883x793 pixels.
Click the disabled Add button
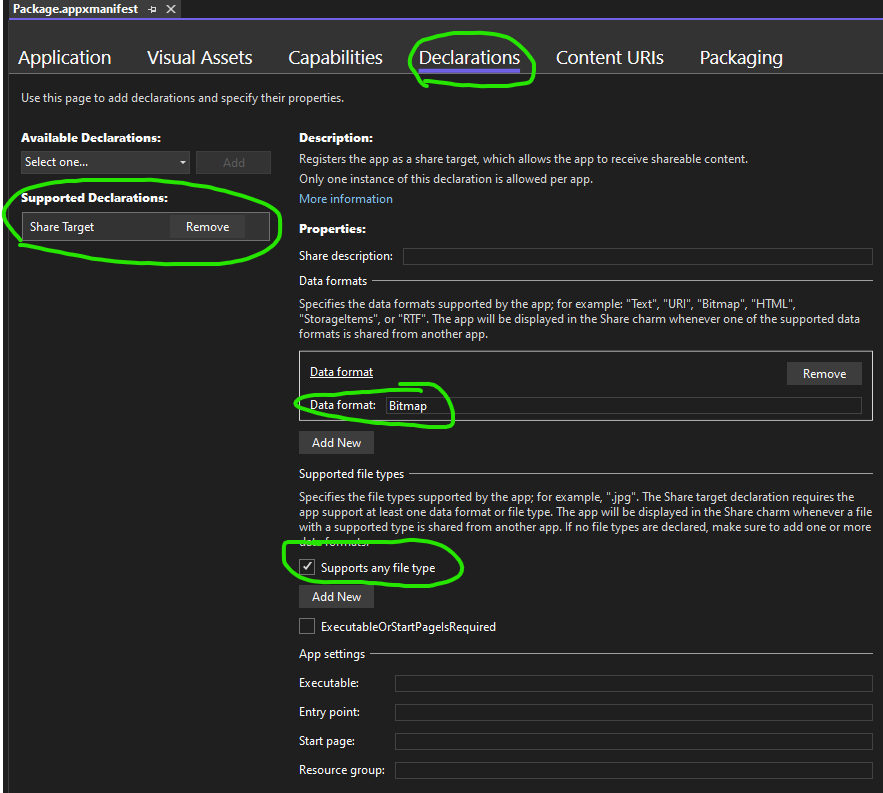tap(233, 162)
